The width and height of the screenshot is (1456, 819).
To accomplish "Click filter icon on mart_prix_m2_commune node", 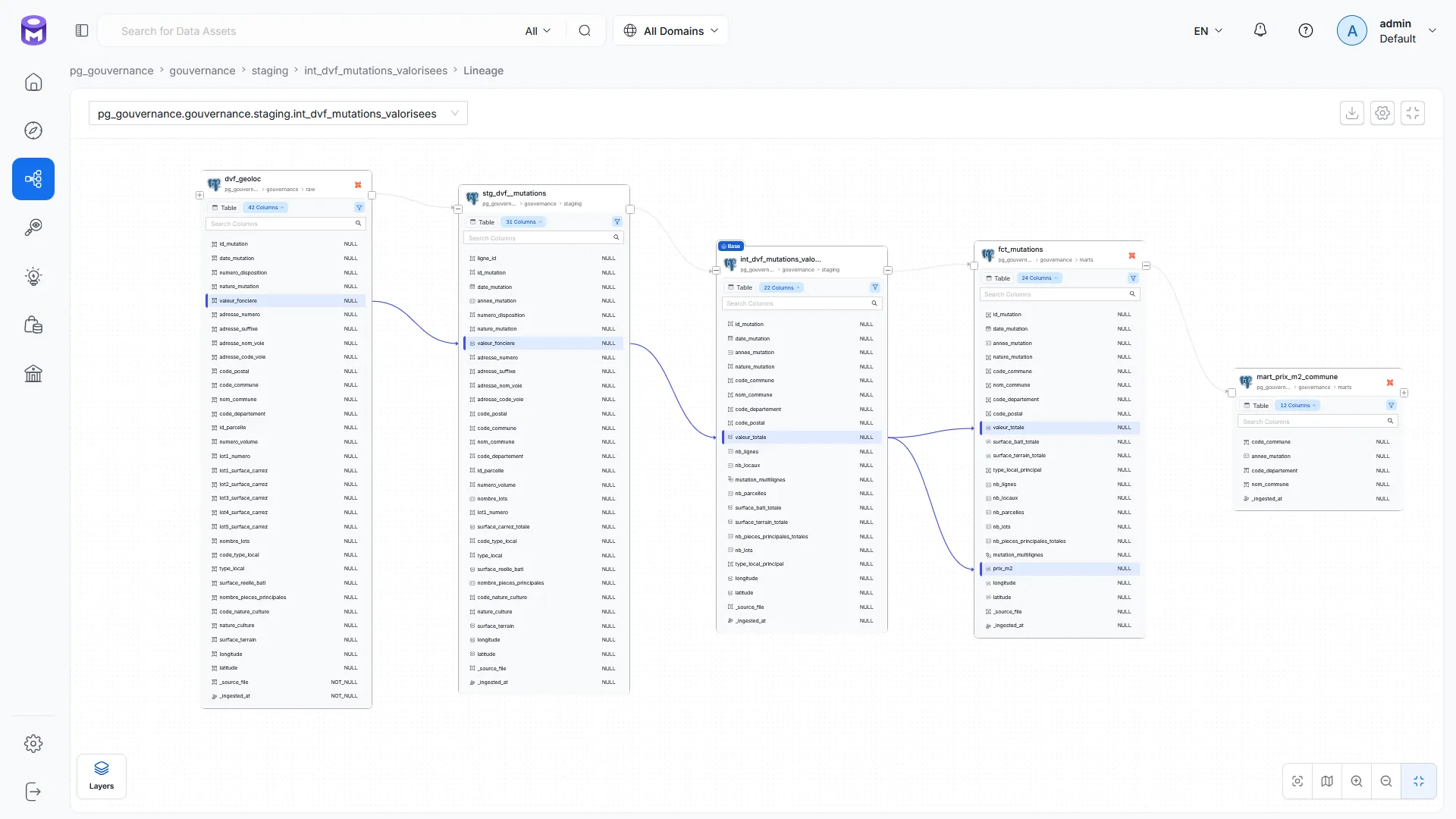I will 1392,406.
